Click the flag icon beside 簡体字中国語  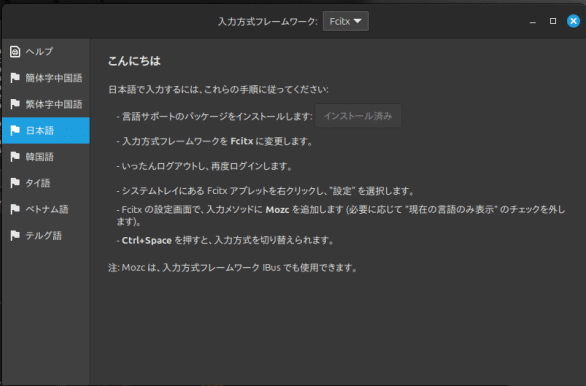point(15,78)
